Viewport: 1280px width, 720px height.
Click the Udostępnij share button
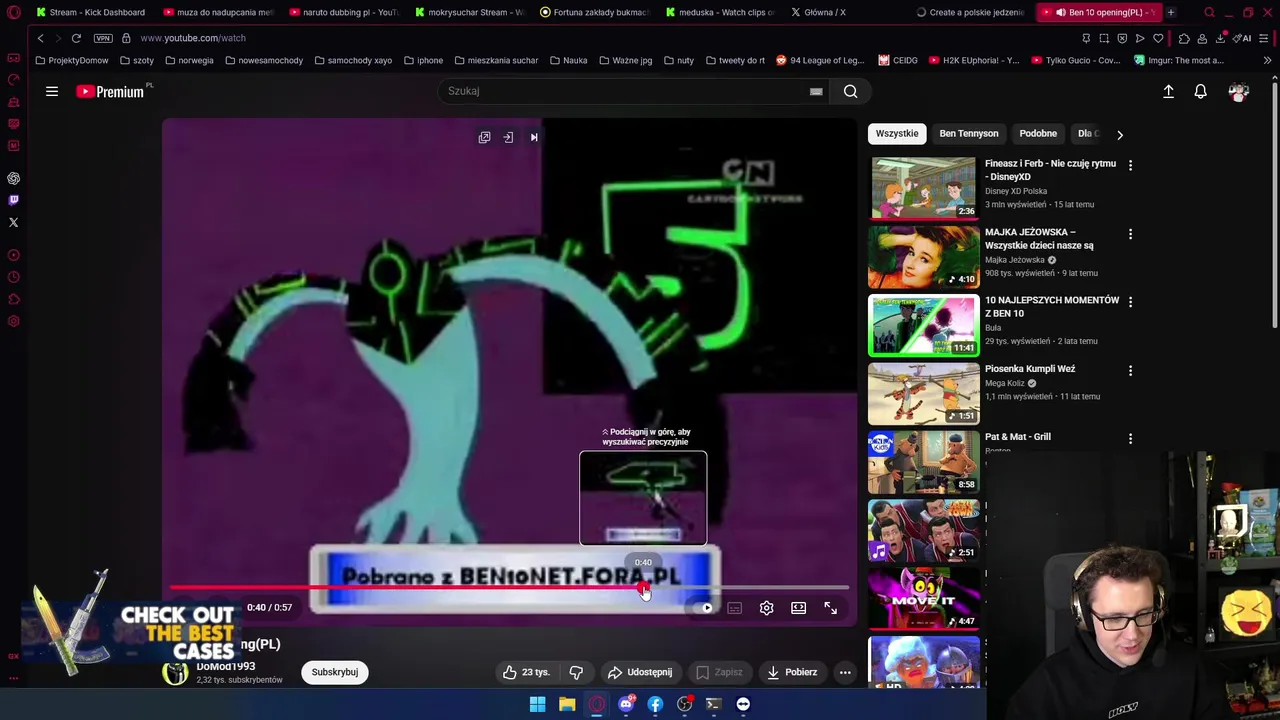pyautogui.click(x=640, y=672)
